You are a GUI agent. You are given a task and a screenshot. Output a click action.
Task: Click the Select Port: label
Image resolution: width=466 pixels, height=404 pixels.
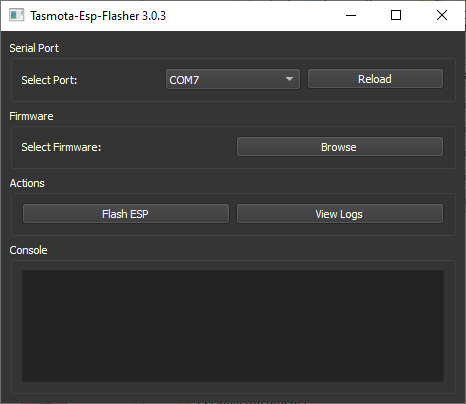pyautogui.click(x=49, y=80)
